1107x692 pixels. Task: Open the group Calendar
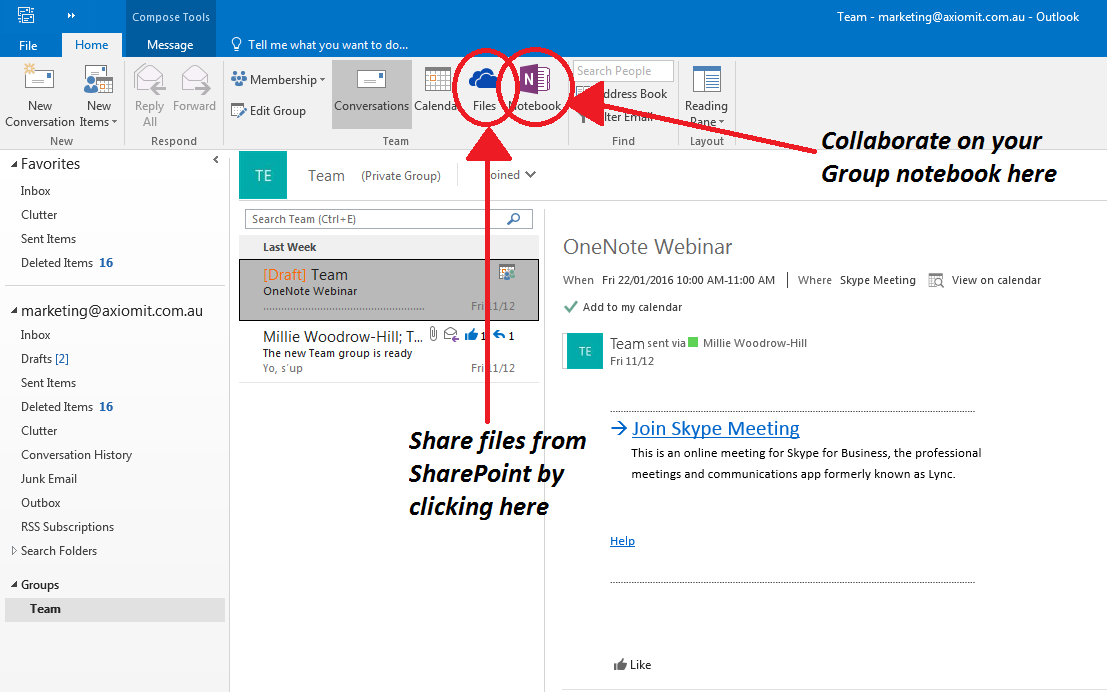click(436, 90)
